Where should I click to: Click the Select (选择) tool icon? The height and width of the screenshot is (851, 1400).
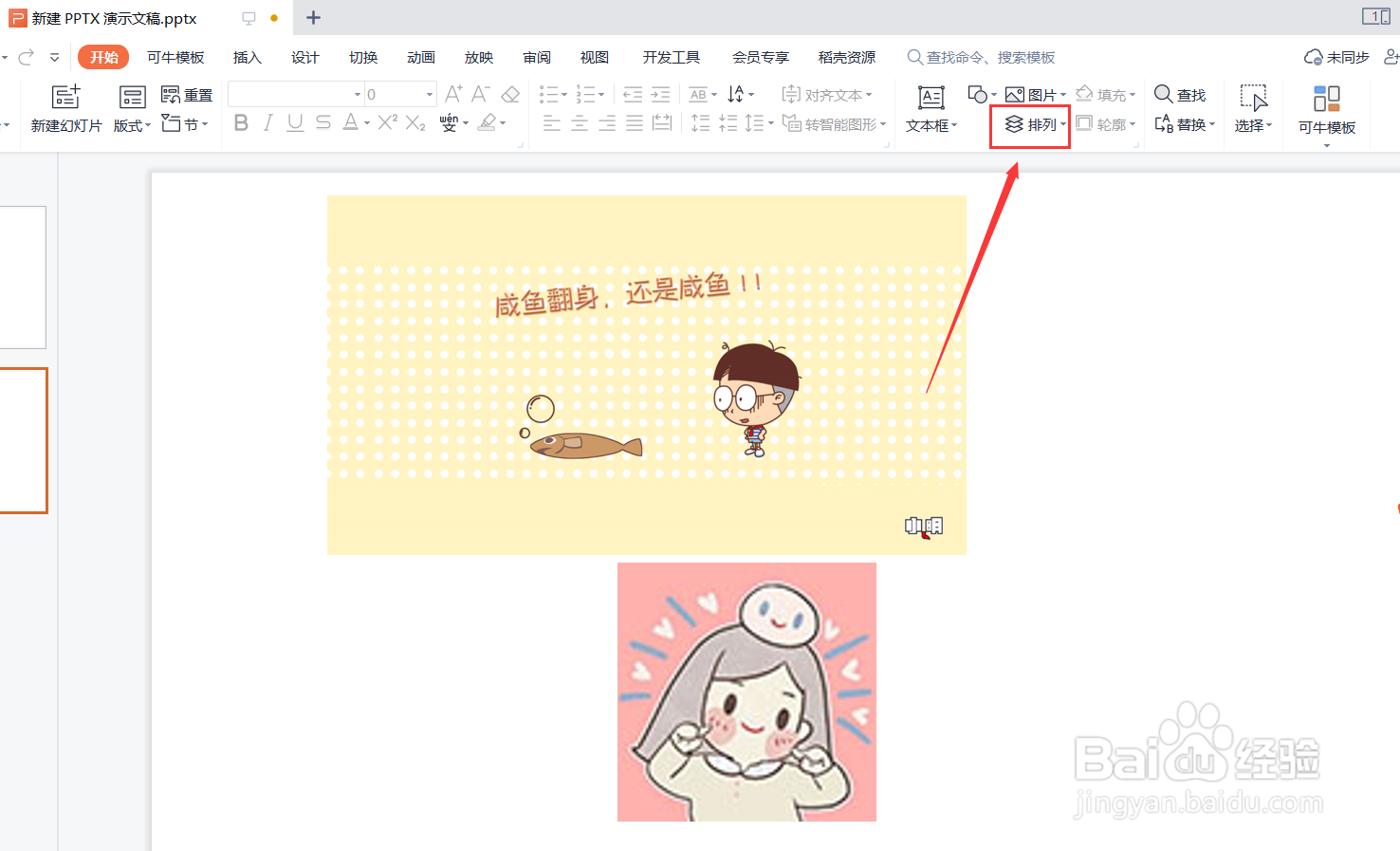click(1253, 97)
